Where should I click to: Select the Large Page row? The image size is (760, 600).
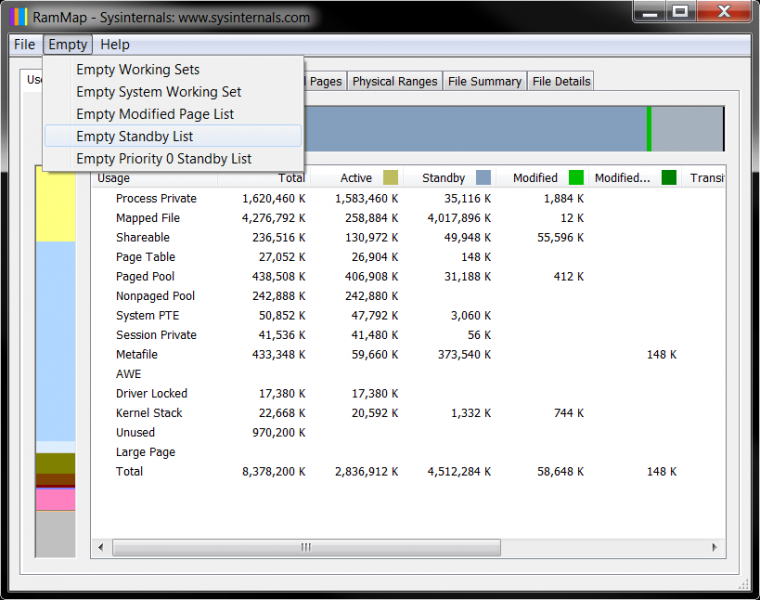pos(408,452)
